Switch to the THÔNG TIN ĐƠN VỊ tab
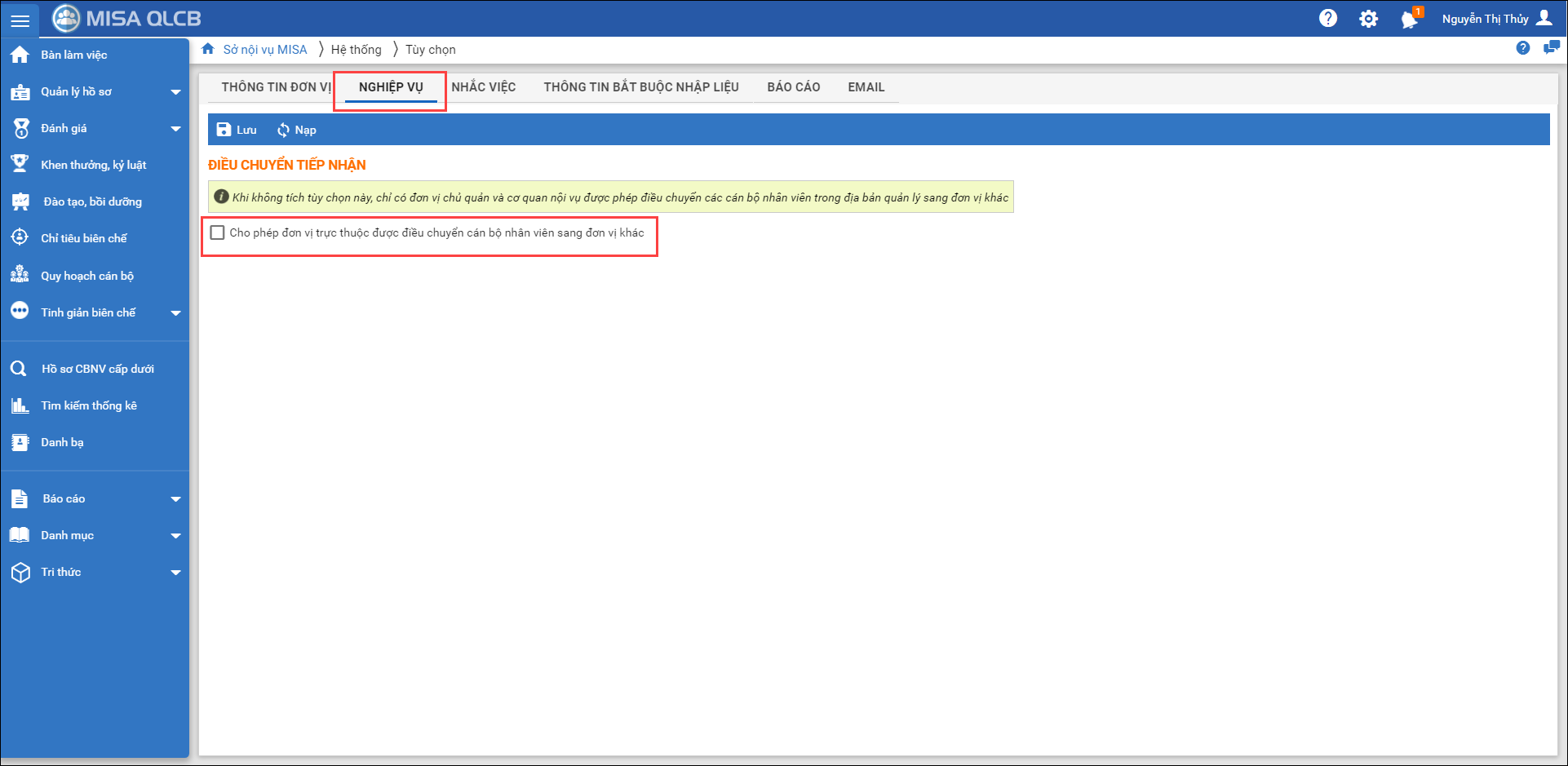Screen dimensions: 1568x766 (276, 87)
